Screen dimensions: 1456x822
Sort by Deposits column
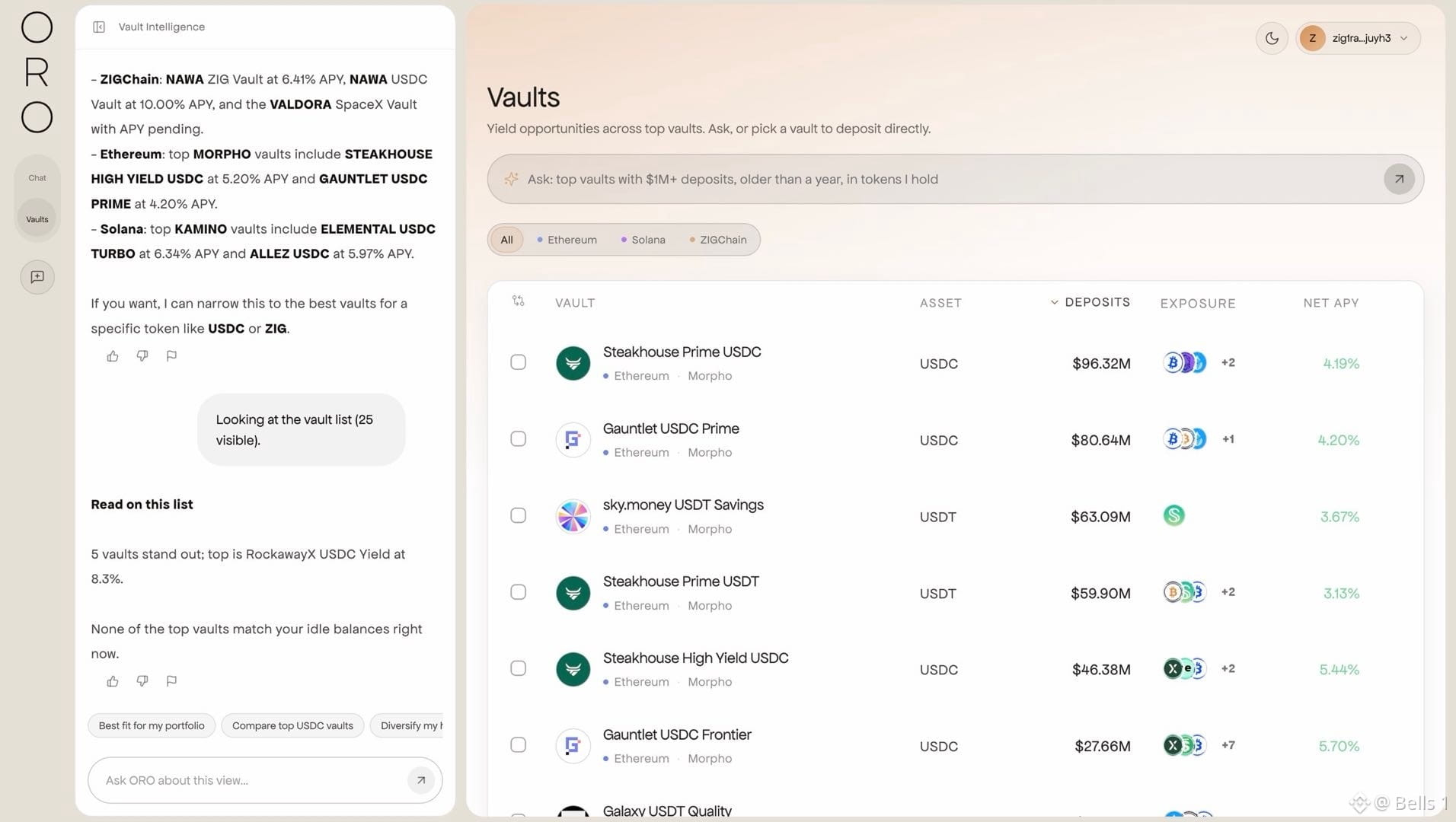tap(1090, 302)
